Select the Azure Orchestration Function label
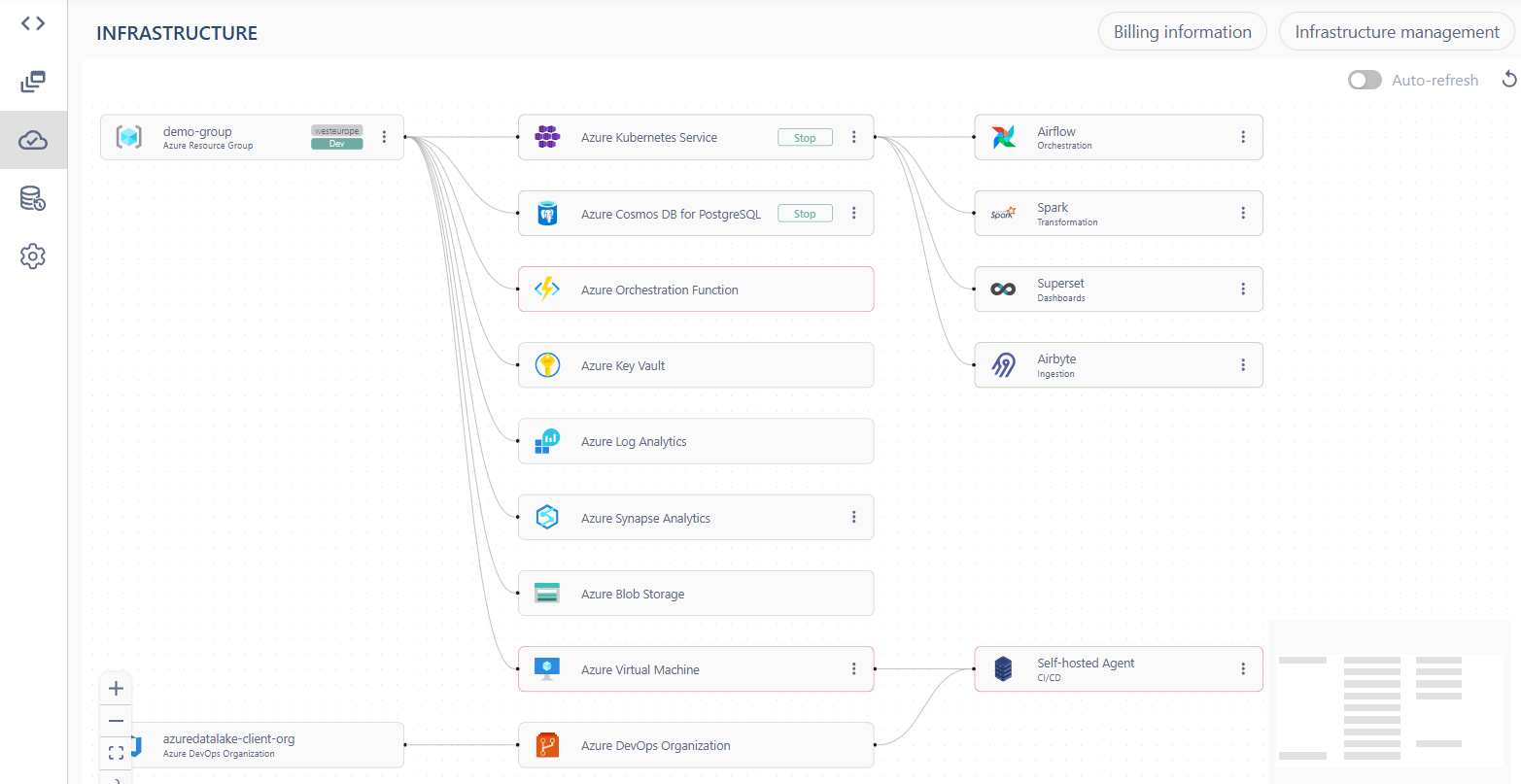The width and height of the screenshot is (1521, 784). coord(660,290)
